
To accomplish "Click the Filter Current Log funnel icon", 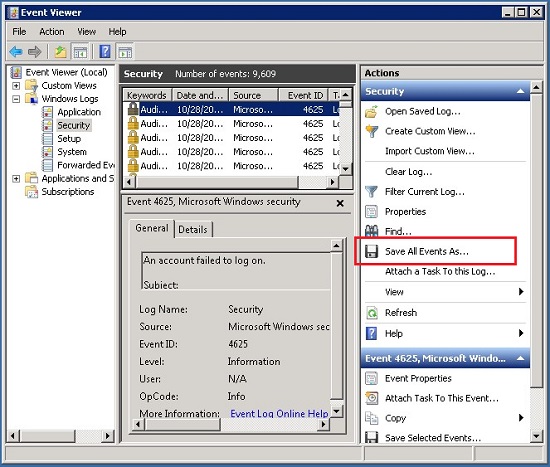I will [x=371, y=192].
